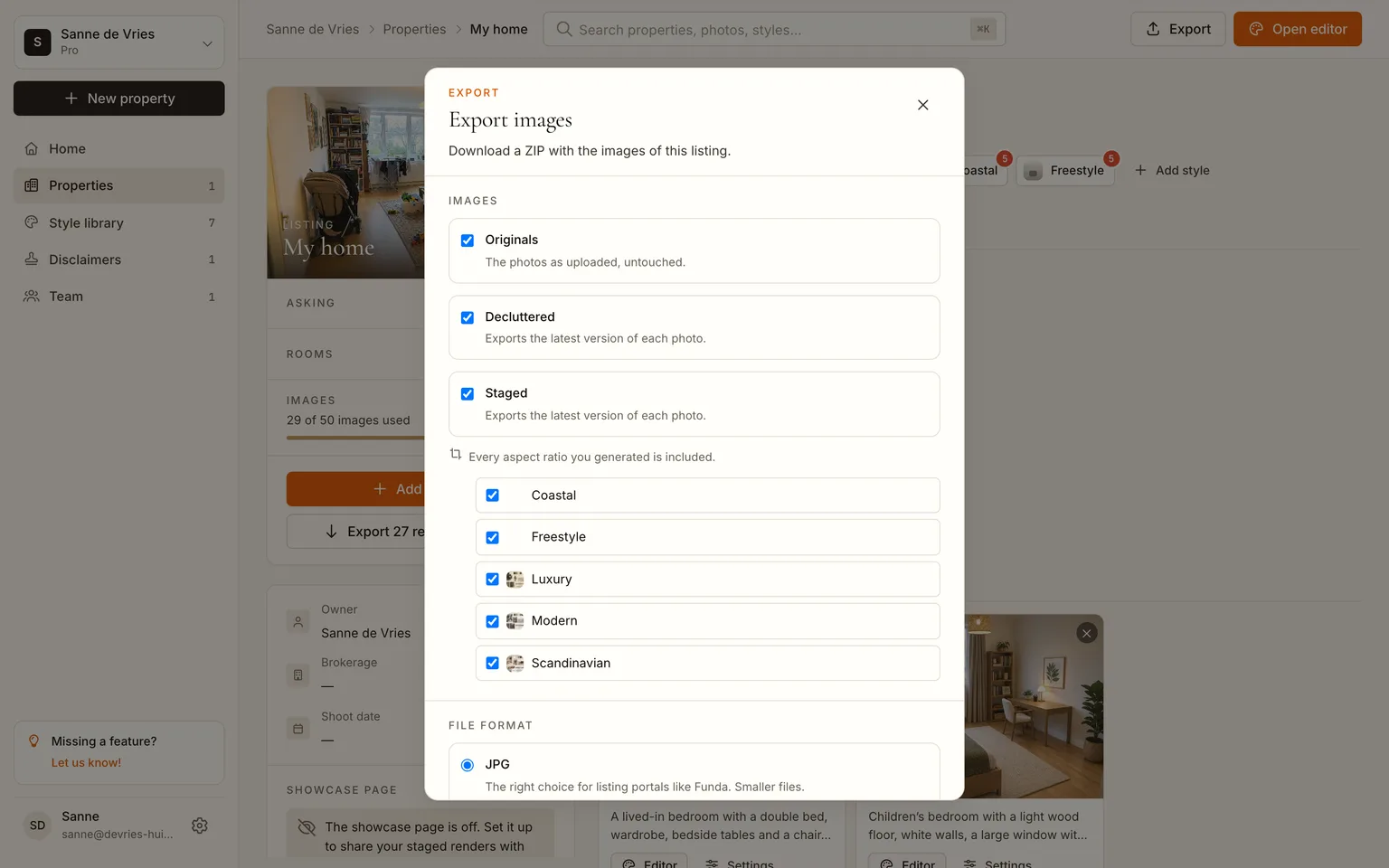1389x868 pixels.
Task: Click the Disclaimers stamp icon
Action: point(32,259)
